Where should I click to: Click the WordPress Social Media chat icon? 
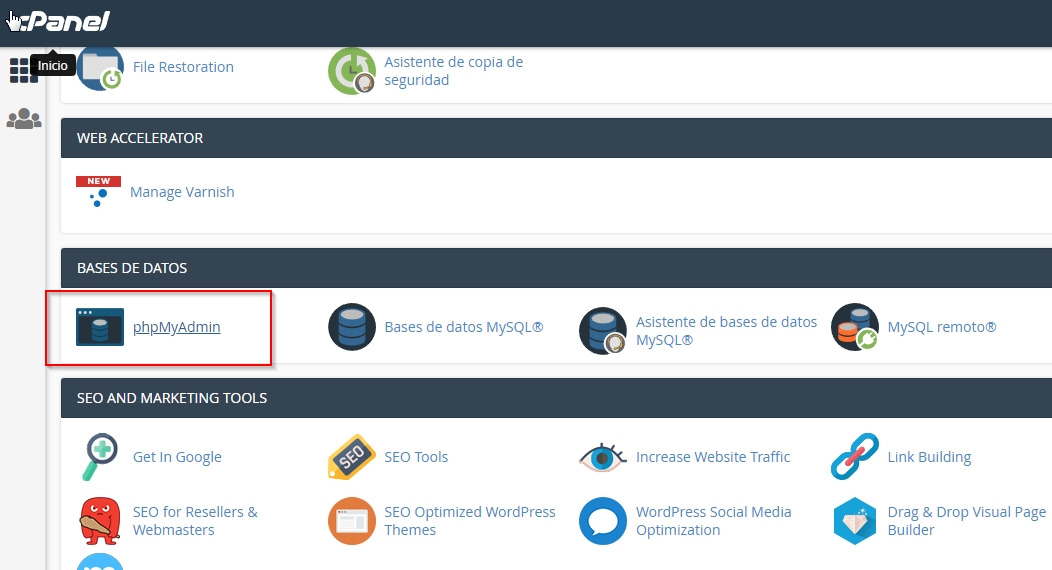[x=603, y=521]
